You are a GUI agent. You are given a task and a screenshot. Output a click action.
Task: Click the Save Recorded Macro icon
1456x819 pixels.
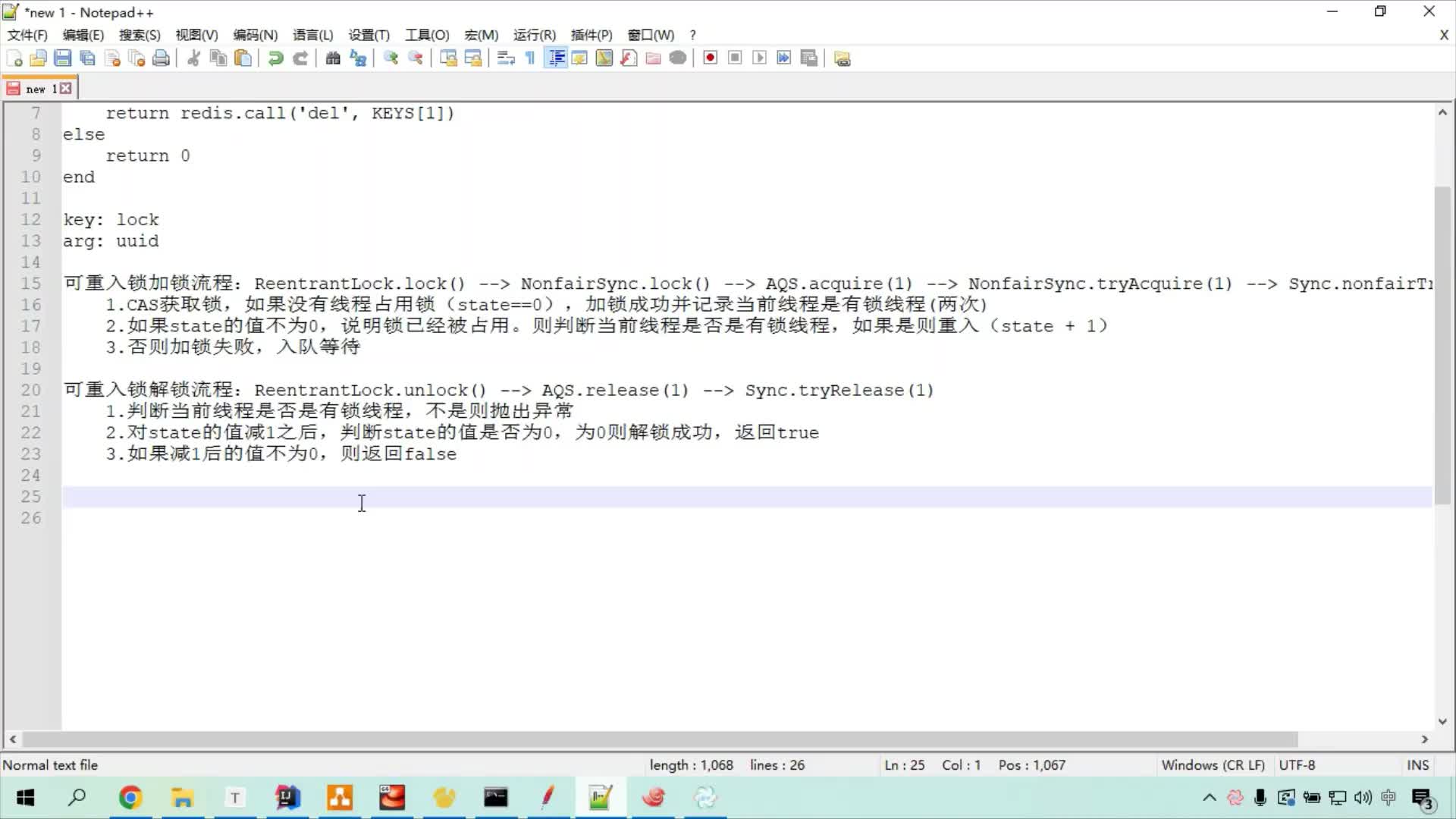[x=809, y=58]
